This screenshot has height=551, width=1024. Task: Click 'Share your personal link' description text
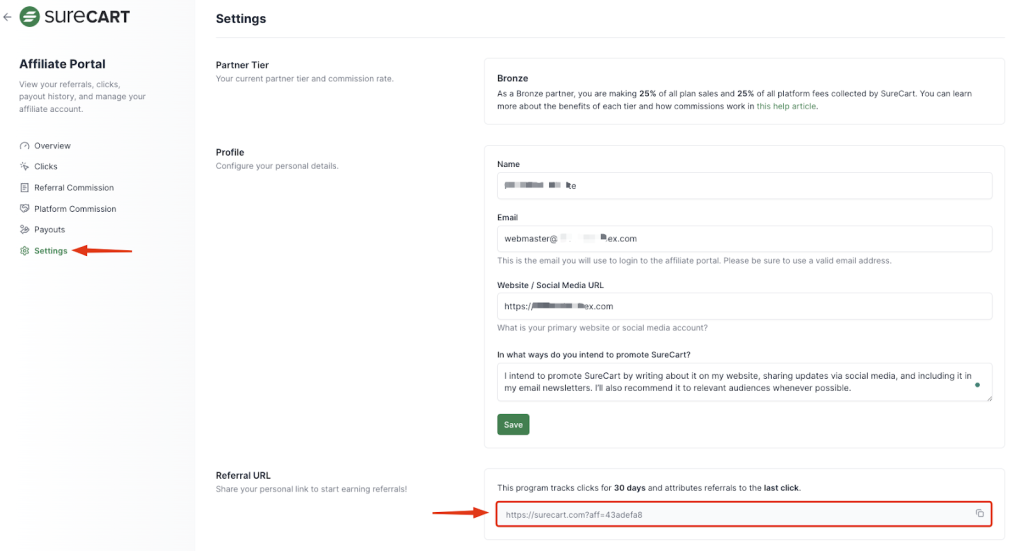(x=312, y=489)
